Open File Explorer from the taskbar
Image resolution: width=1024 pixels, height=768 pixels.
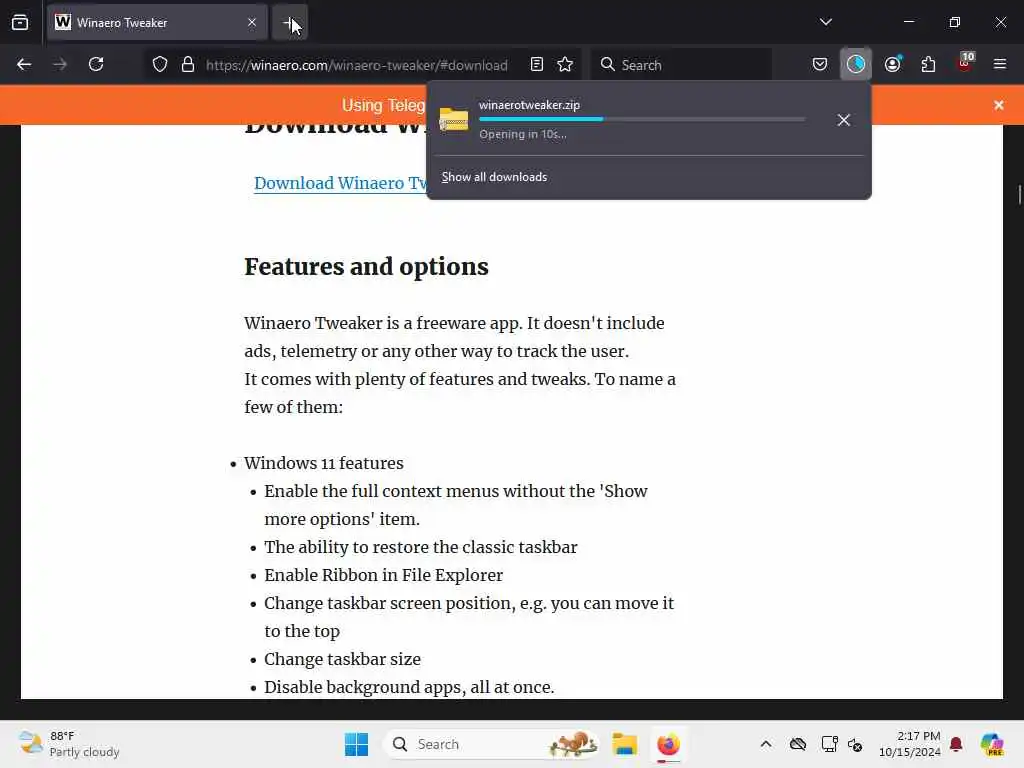(624, 744)
